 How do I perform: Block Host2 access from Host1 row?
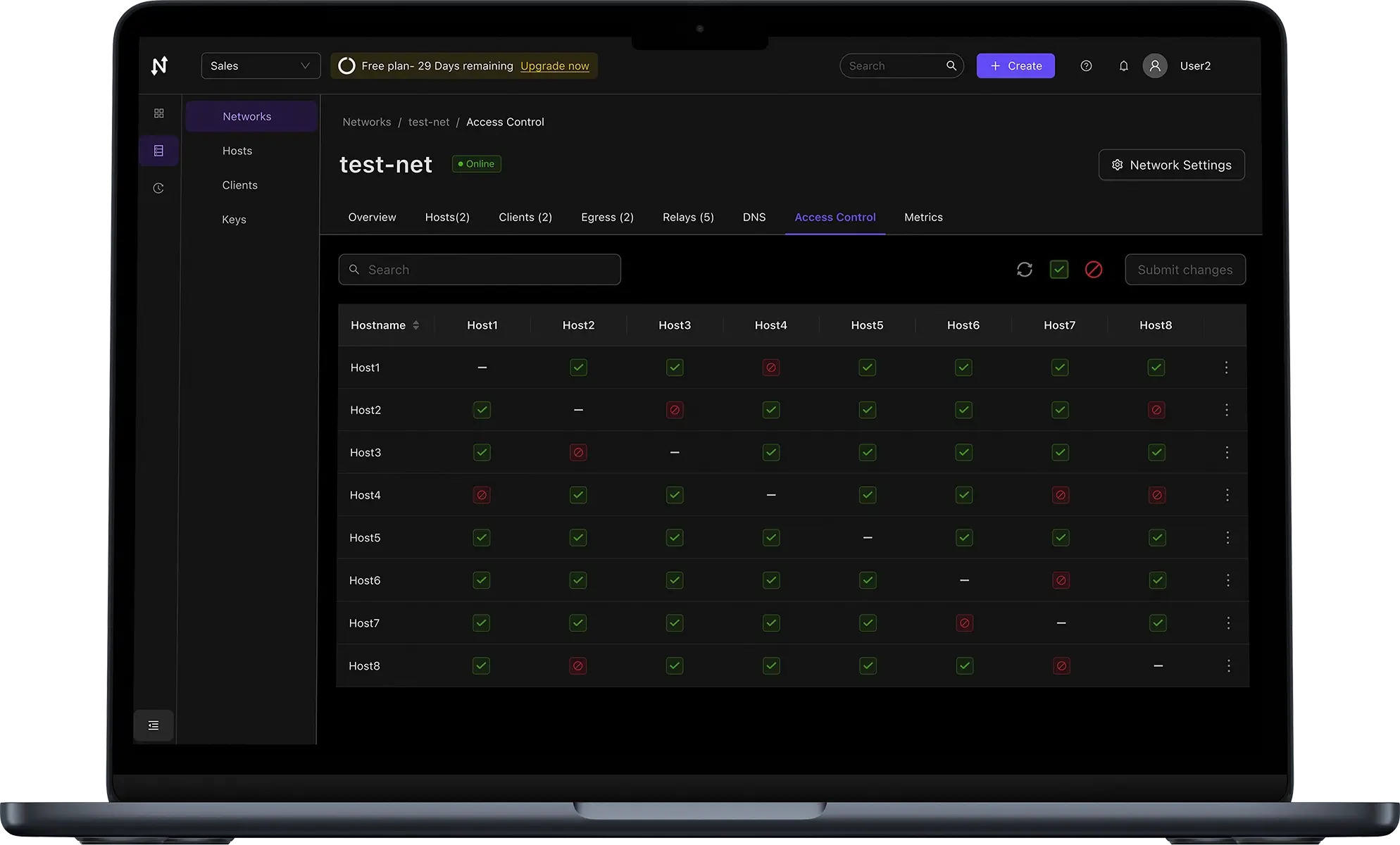click(x=578, y=367)
